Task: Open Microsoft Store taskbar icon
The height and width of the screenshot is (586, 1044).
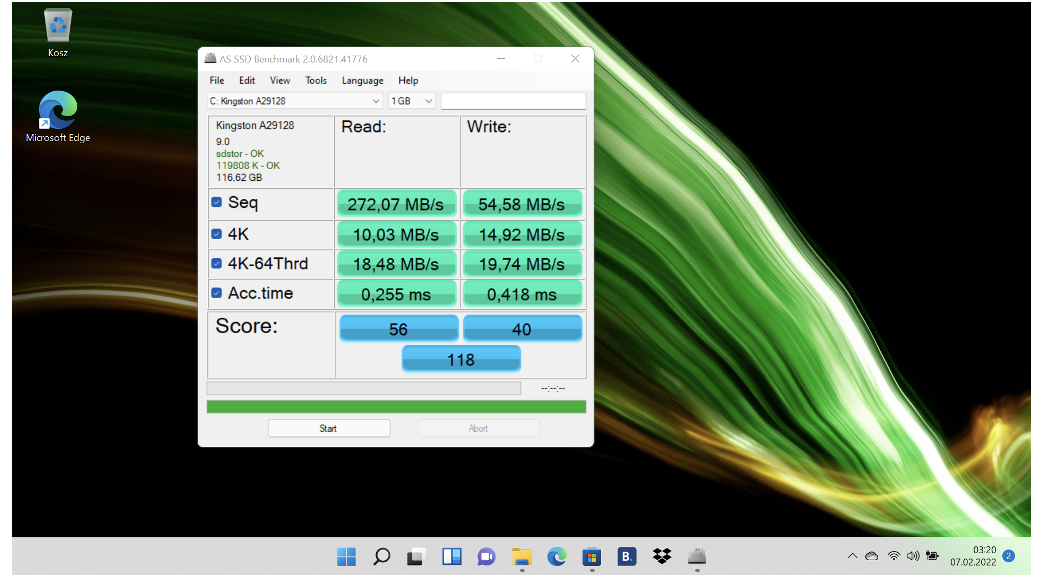Action: (x=592, y=557)
